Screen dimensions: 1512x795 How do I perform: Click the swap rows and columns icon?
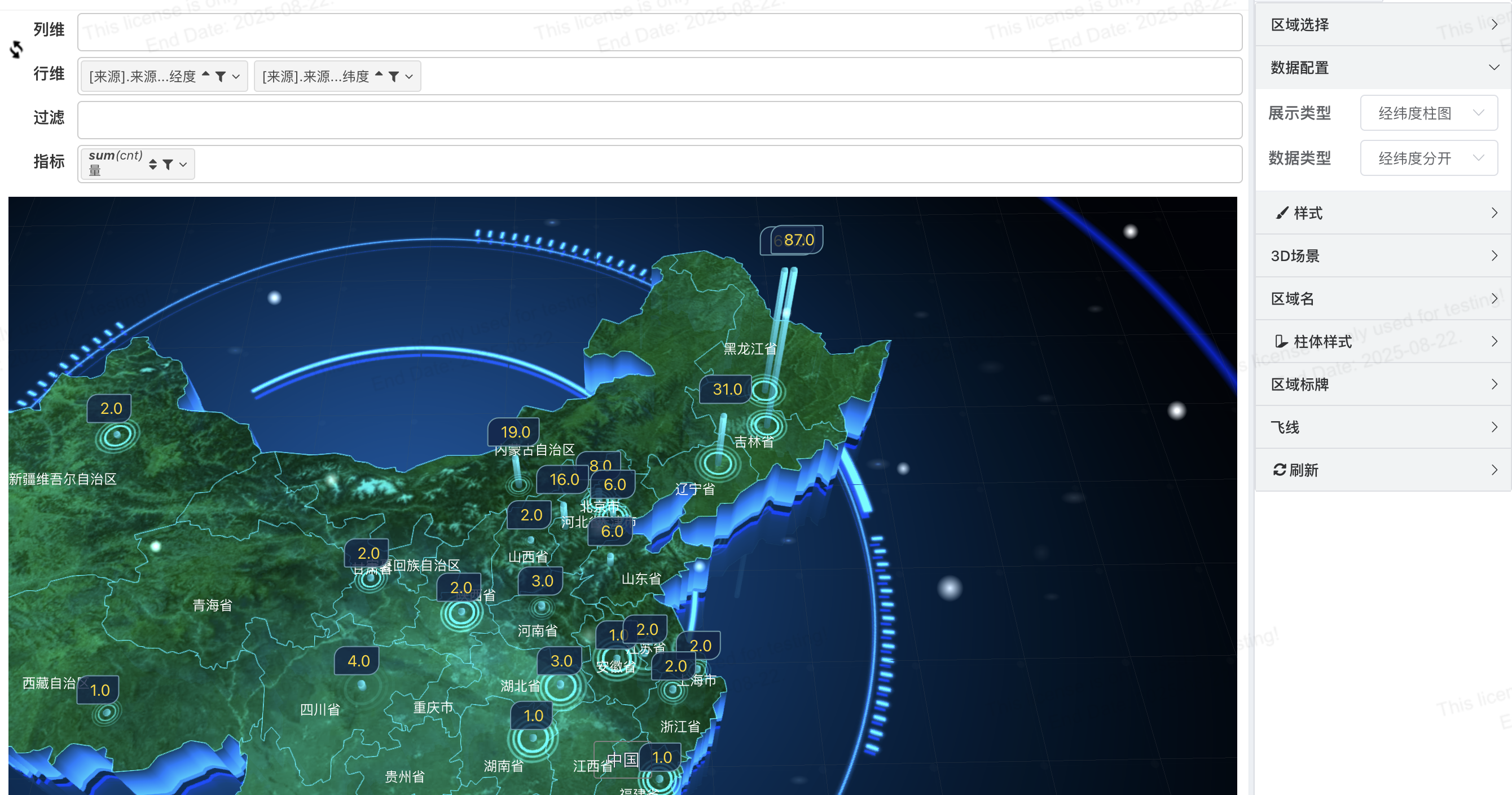click(x=16, y=49)
